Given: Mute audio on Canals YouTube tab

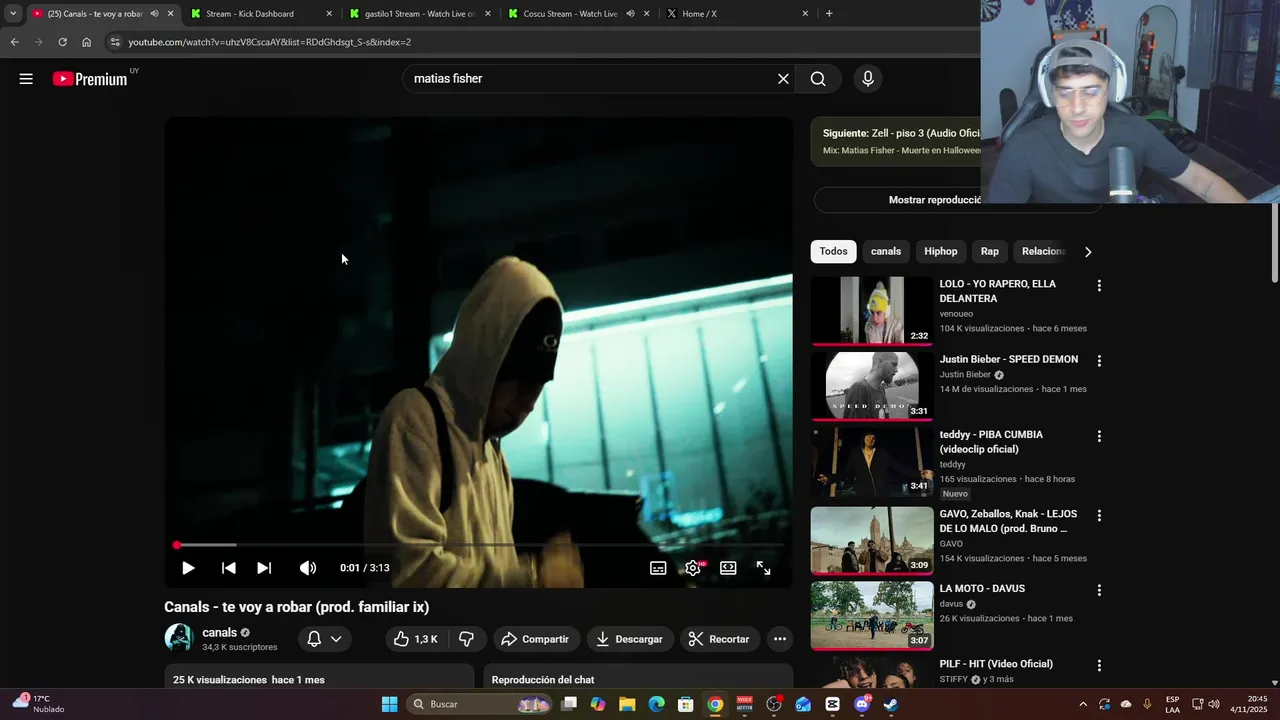Looking at the screenshot, I should tap(154, 14).
